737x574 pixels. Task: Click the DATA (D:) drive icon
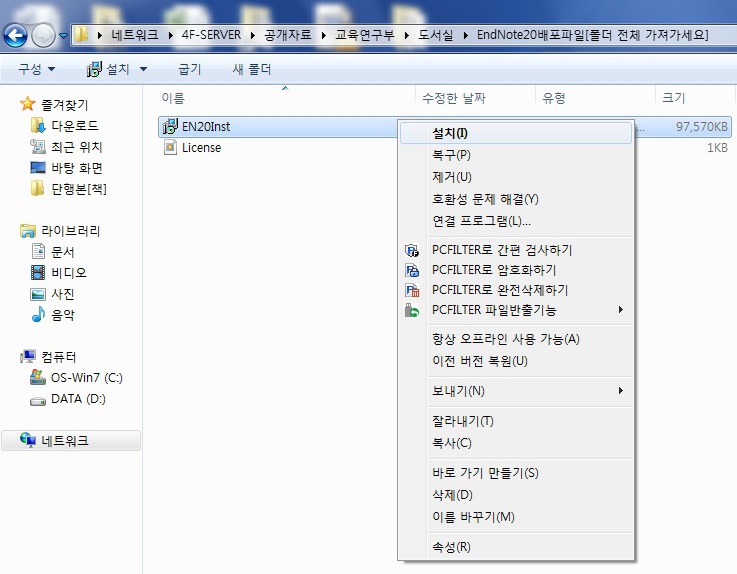(x=38, y=401)
